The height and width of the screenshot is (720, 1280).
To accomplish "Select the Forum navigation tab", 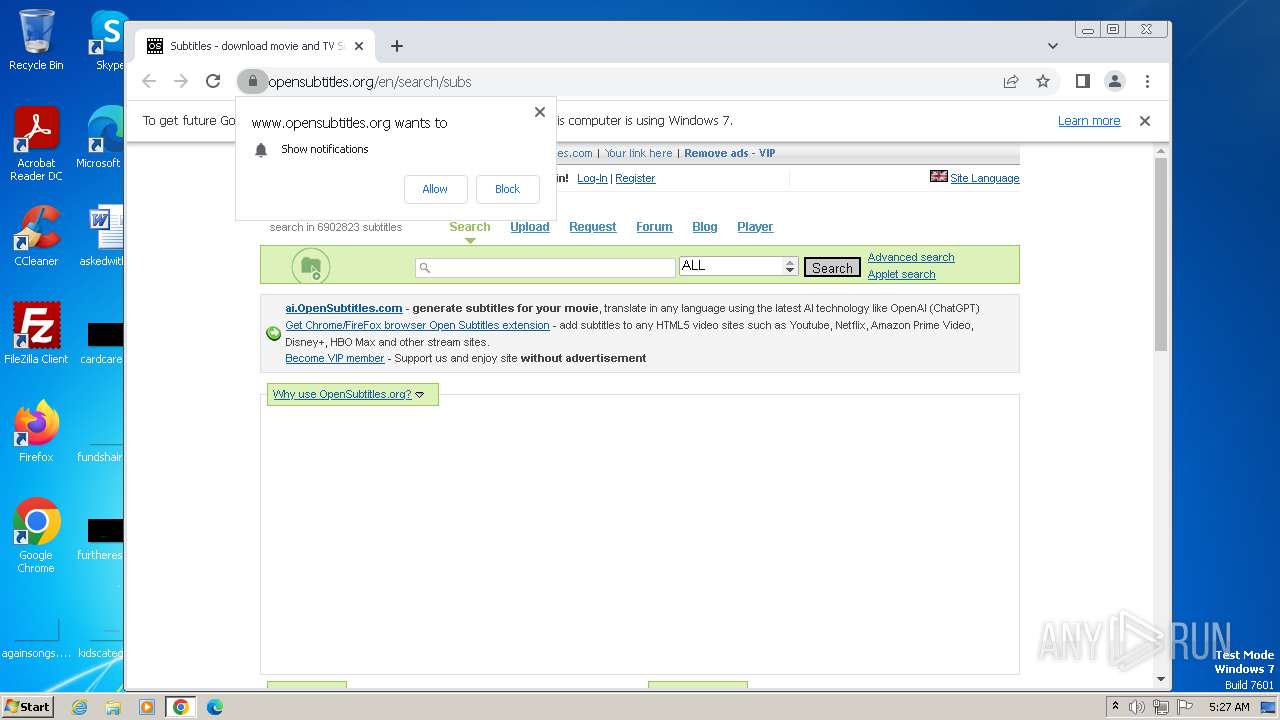I will pos(654,227).
